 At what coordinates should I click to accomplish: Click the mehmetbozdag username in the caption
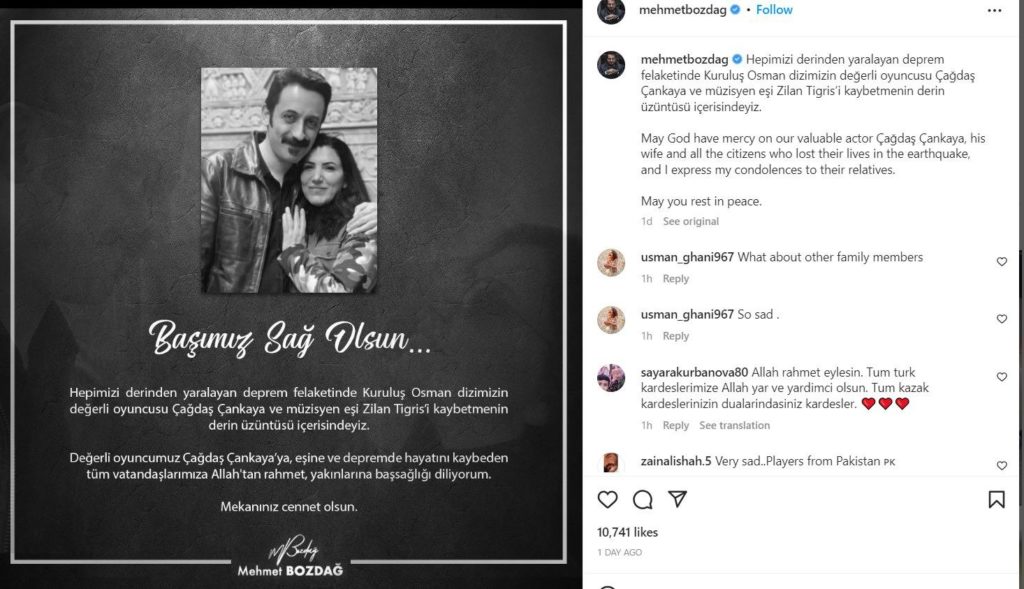pyautogui.click(x=684, y=59)
